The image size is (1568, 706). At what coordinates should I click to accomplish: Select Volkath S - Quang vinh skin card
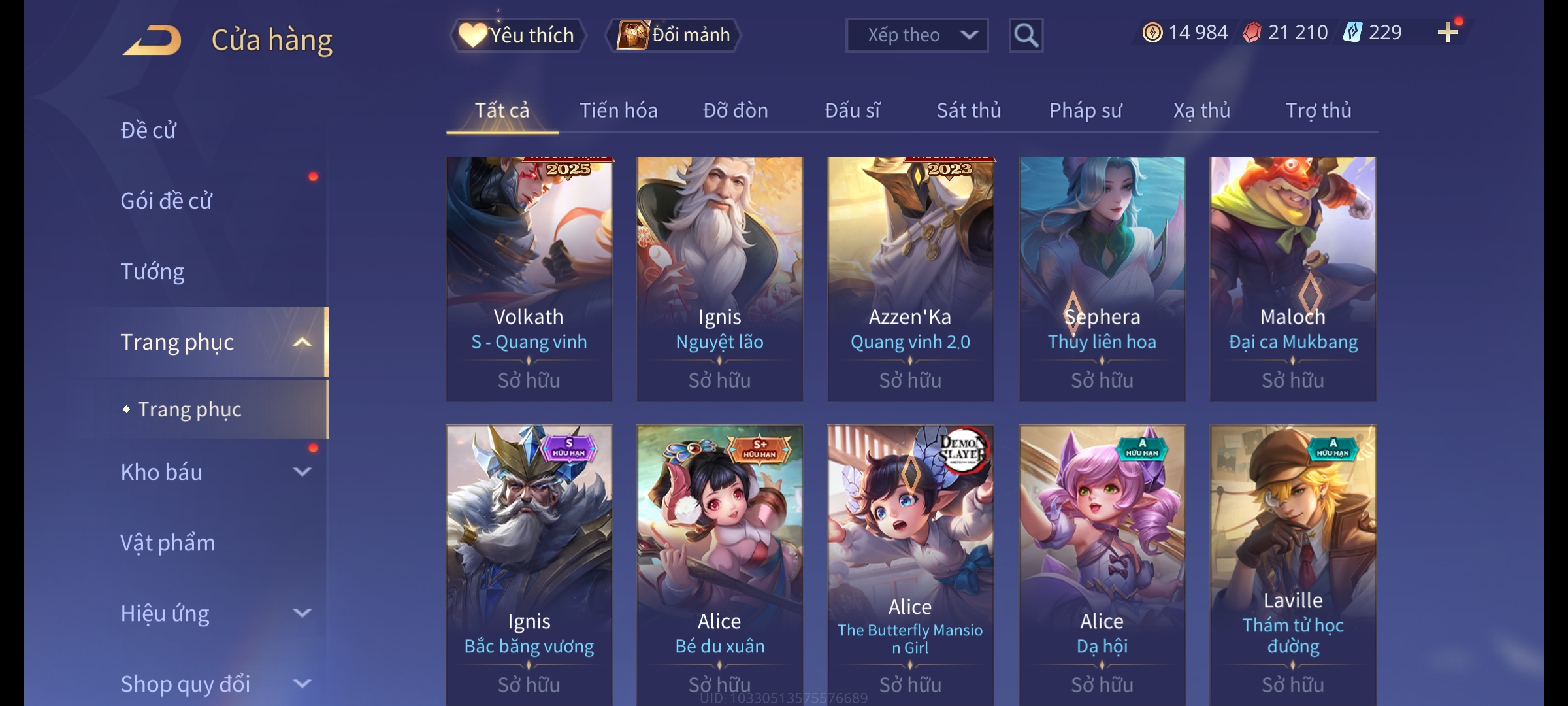(x=529, y=279)
